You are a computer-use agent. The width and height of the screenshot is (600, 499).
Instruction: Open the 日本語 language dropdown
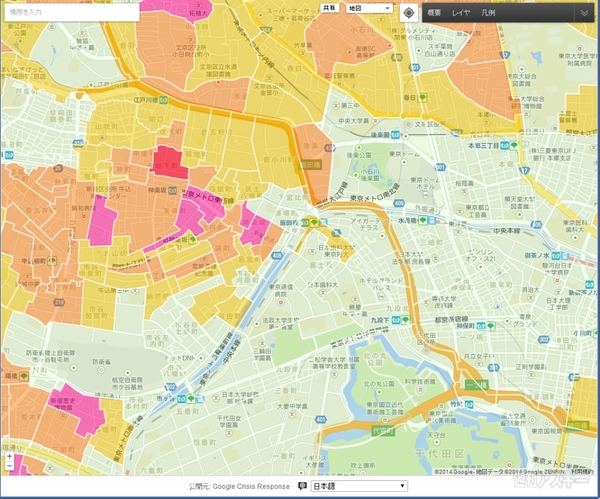[359, 486]
